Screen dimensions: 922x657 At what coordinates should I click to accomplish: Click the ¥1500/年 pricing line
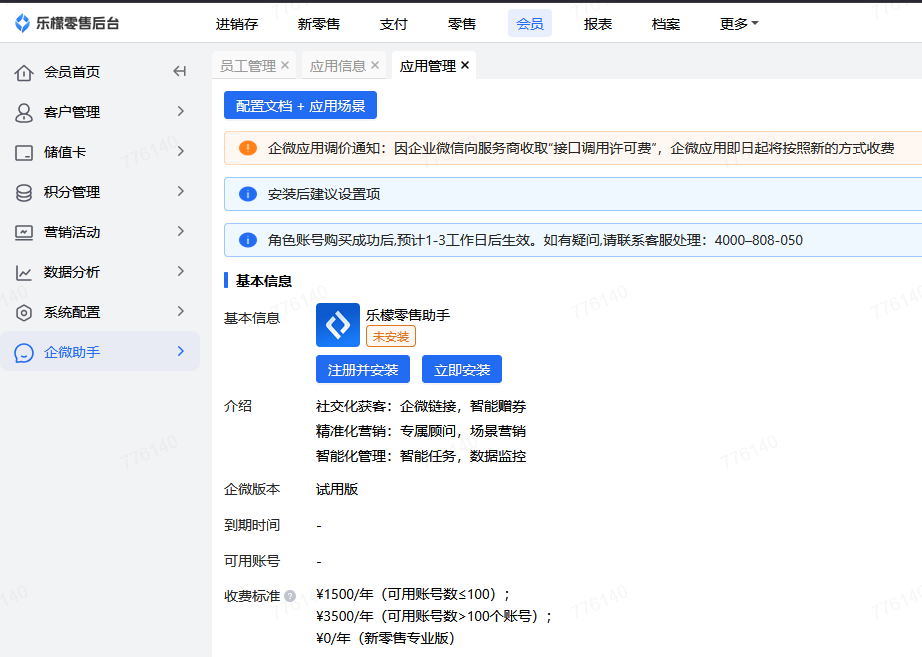[x=413, y=595]
